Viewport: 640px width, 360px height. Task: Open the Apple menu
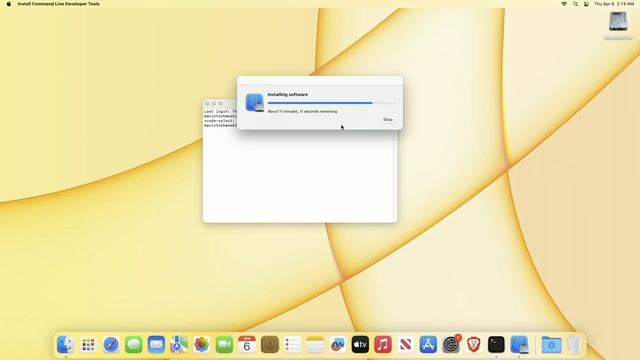(x=9, y=4)
